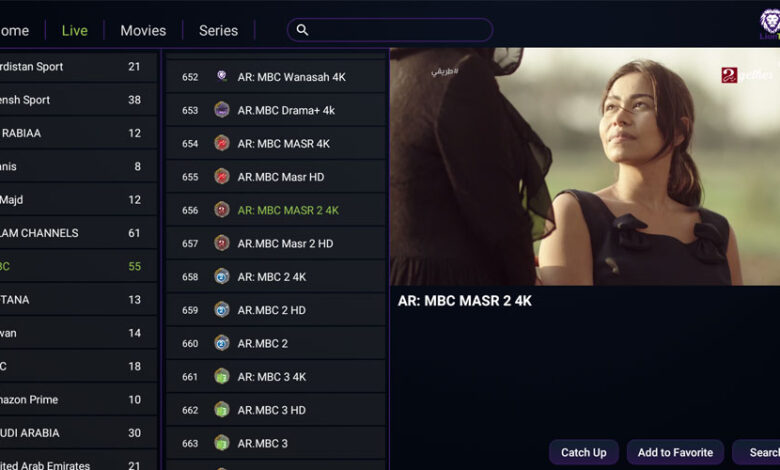Viewport: 780px width, 470px height.
Task: Click the AR.MBC Masr HD channel logo
Action: (222, 177)
